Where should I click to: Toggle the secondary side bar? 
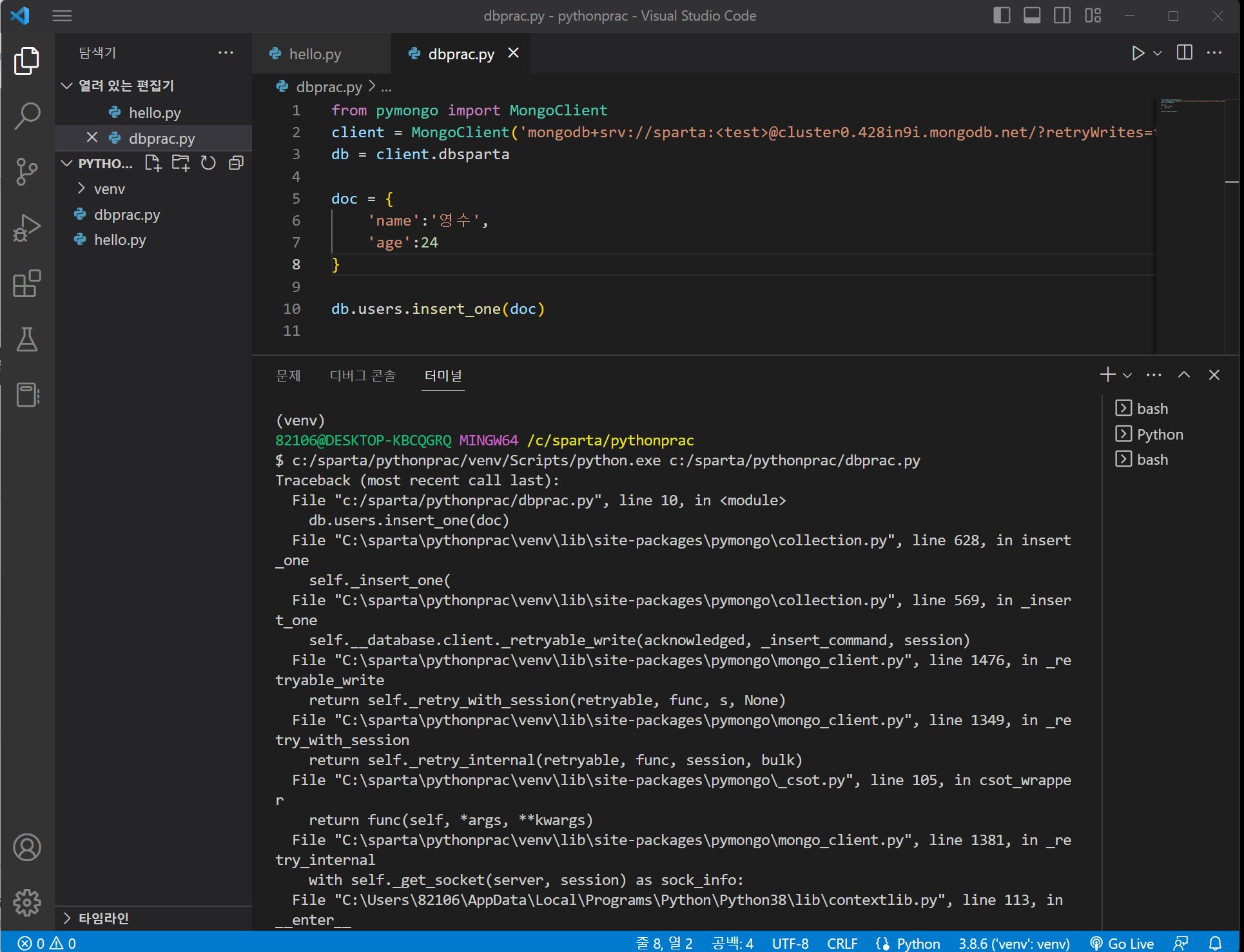1062,15
